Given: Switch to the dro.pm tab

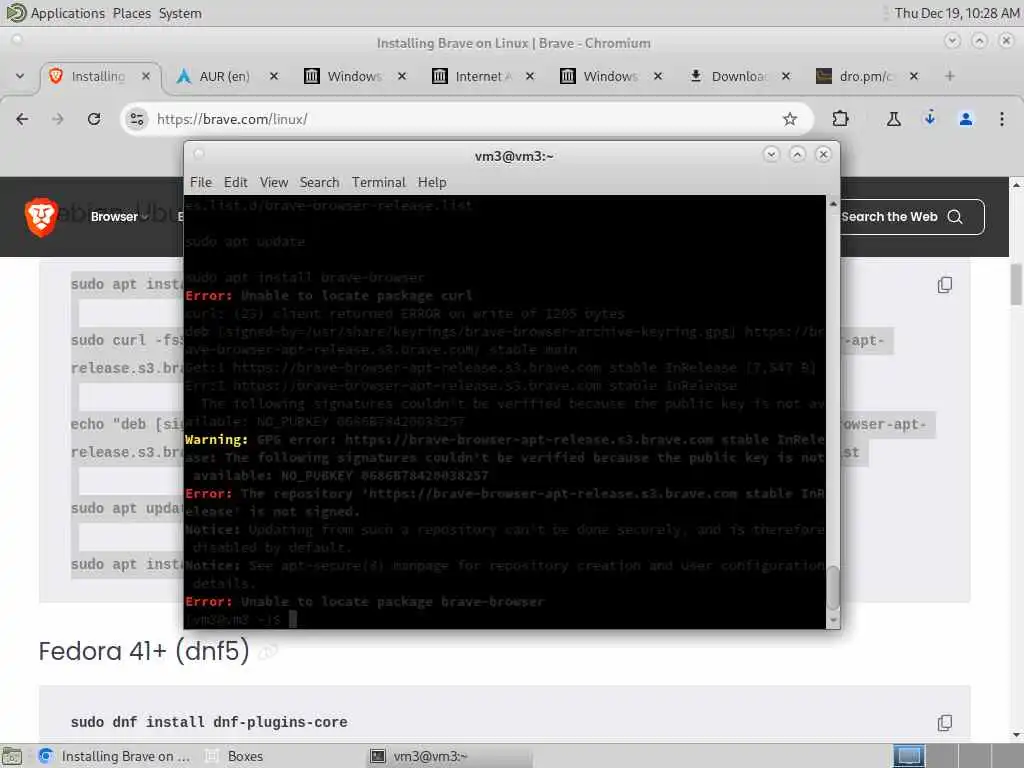Looking at the screenshot, I should tap(865, 76).
